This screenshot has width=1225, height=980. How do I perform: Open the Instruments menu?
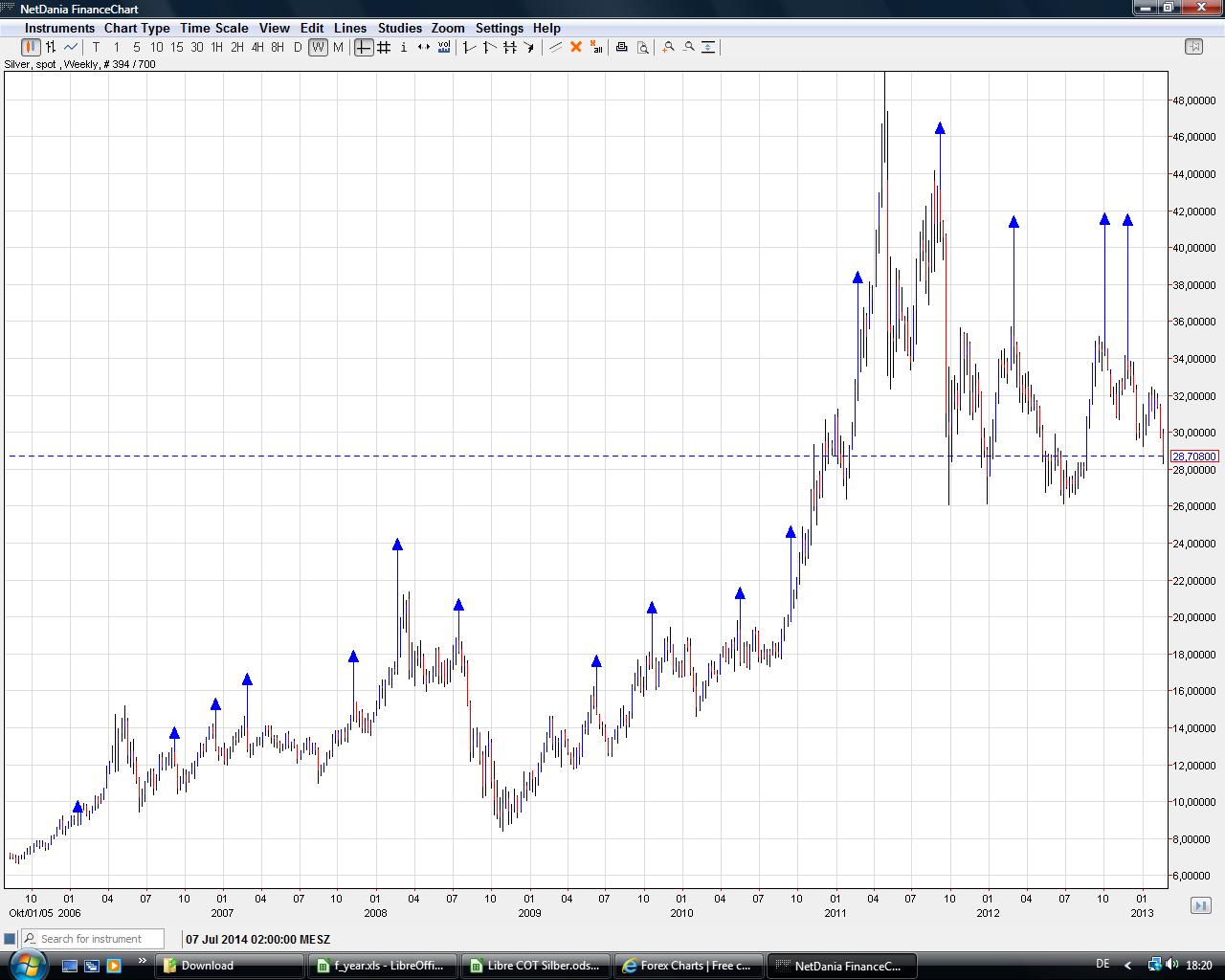pos(59,28)
